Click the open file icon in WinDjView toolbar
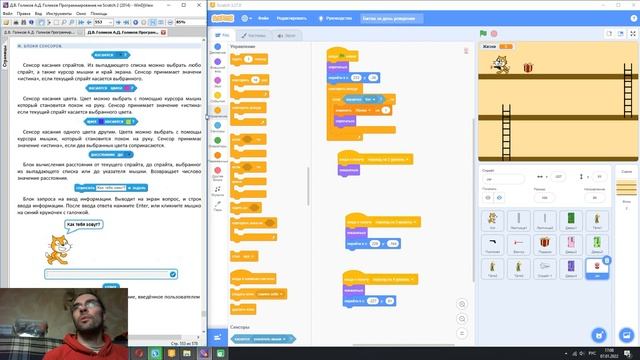This screenshot has height=360, width=640. tap(7, 22)
